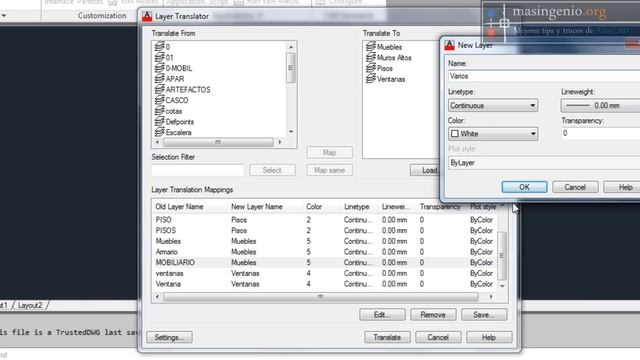
Task: Click vertical scrollbar of mappings table
Action: pos(502,256)
